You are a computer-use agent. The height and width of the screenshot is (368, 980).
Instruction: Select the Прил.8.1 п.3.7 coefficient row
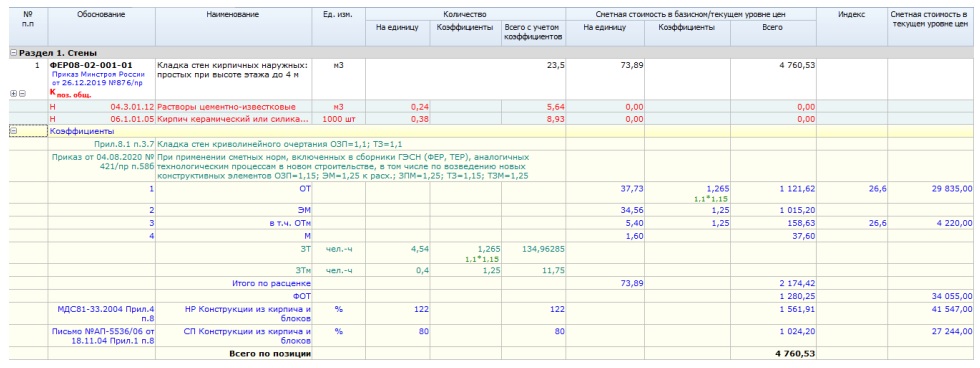click(x=489, y=144)
